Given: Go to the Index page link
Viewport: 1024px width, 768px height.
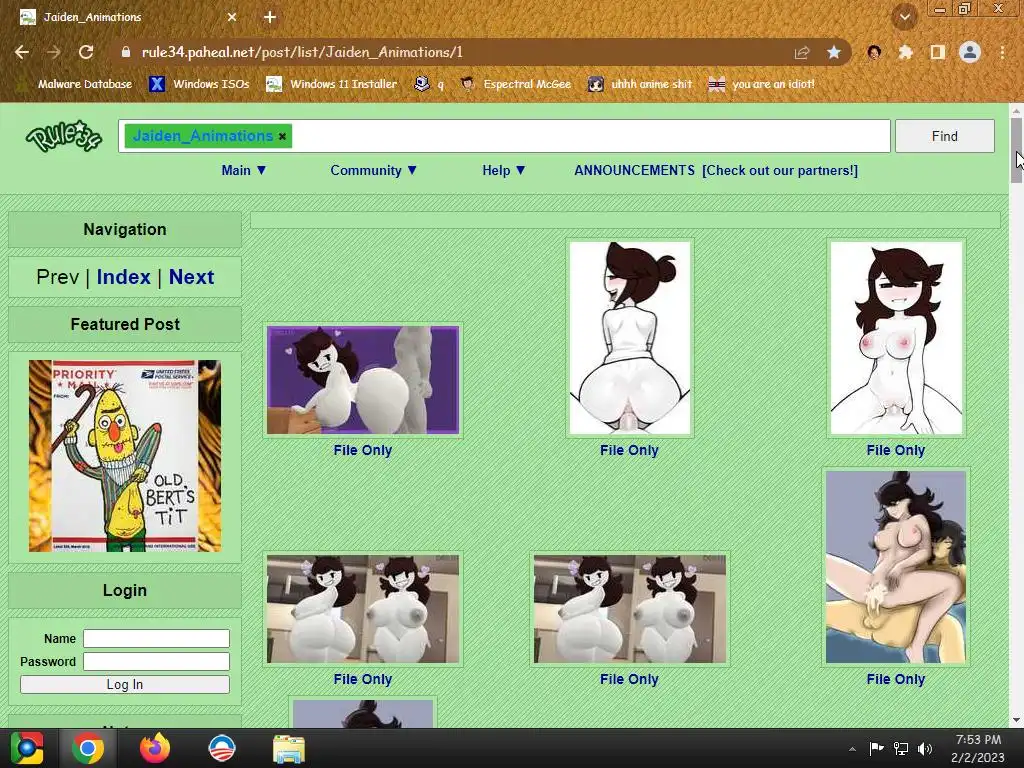Looking at the screenshot, I should tap(123, 277).
